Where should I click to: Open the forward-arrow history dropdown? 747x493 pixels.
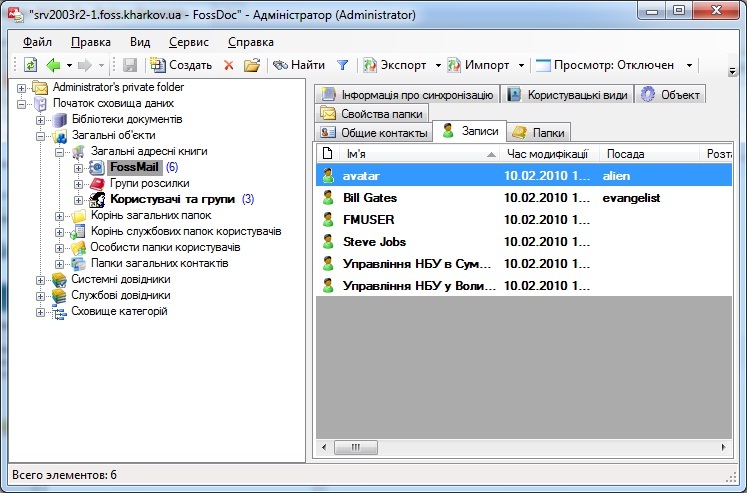(x=101, y=65)
